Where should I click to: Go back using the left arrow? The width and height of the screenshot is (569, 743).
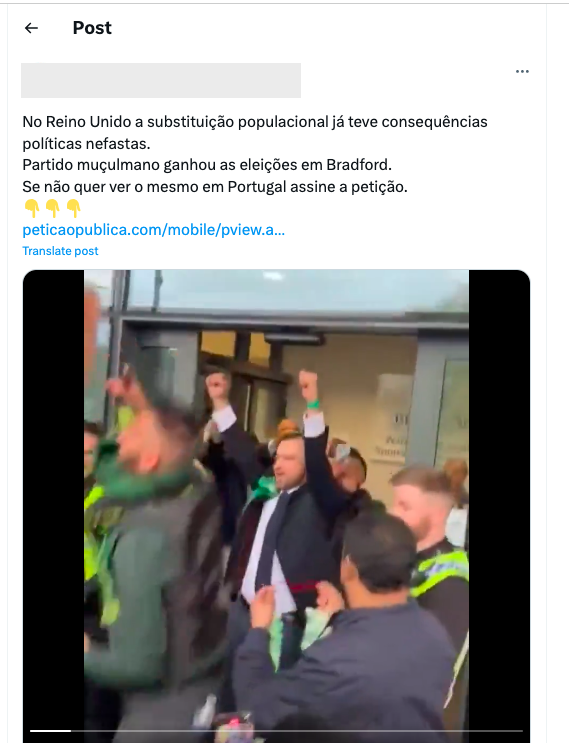(31, 28)
